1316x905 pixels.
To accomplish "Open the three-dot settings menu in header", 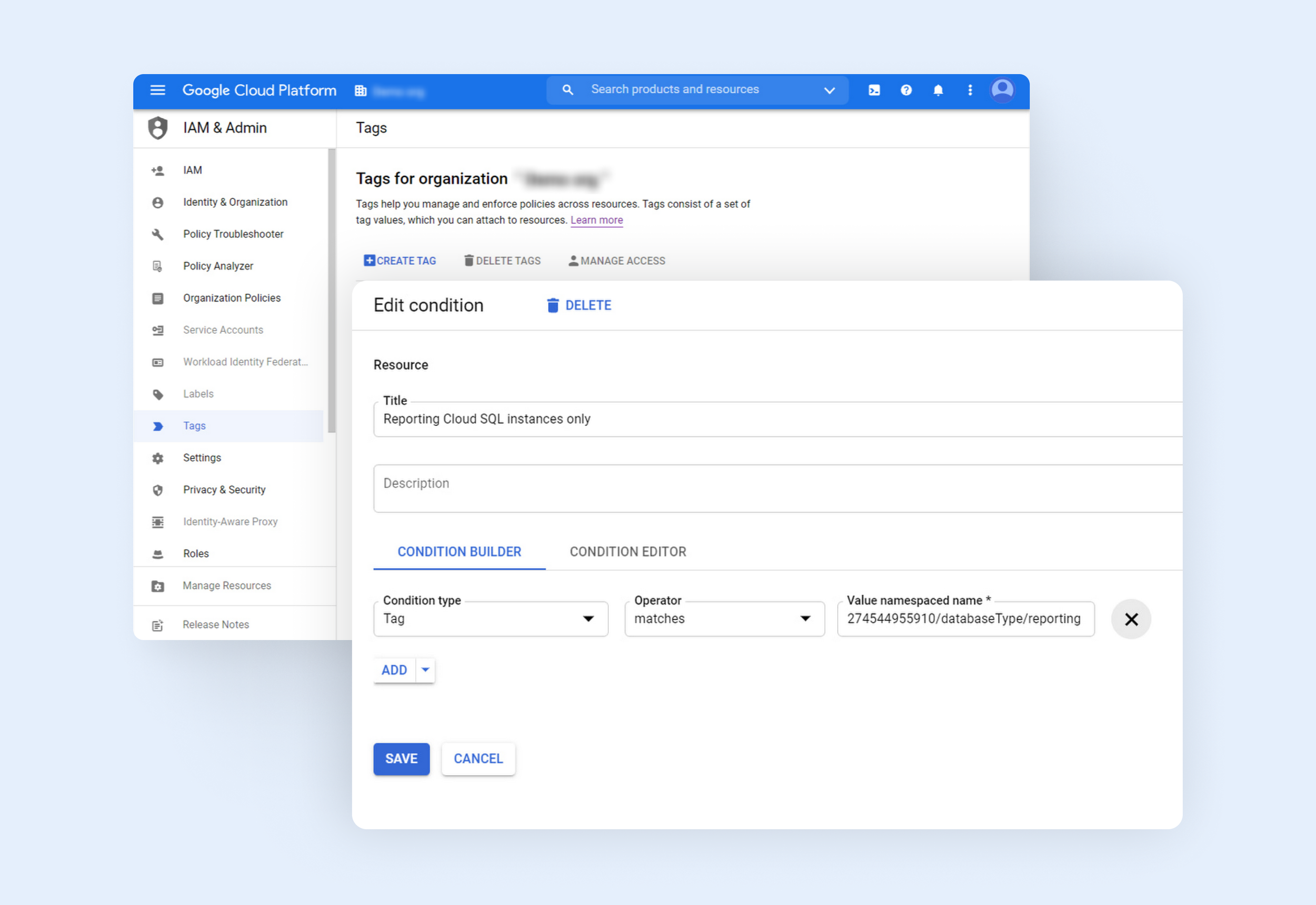I will 970,90.
